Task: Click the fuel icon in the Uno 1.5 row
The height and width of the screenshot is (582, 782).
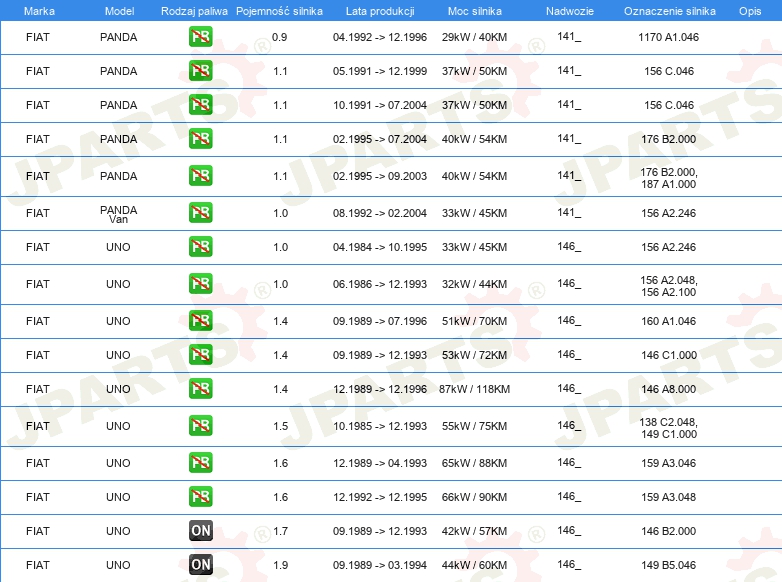Action: click(200, 425)
